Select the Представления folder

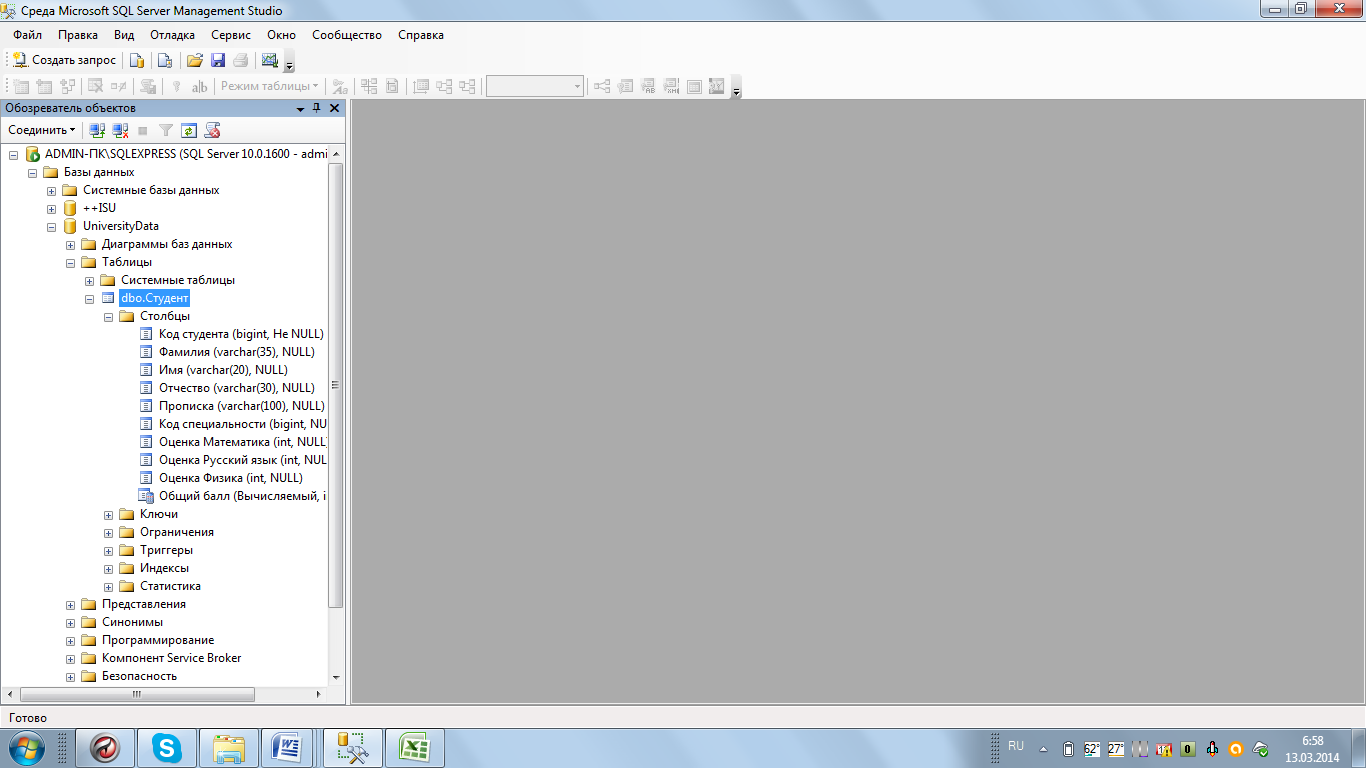[x=143, y=604]
